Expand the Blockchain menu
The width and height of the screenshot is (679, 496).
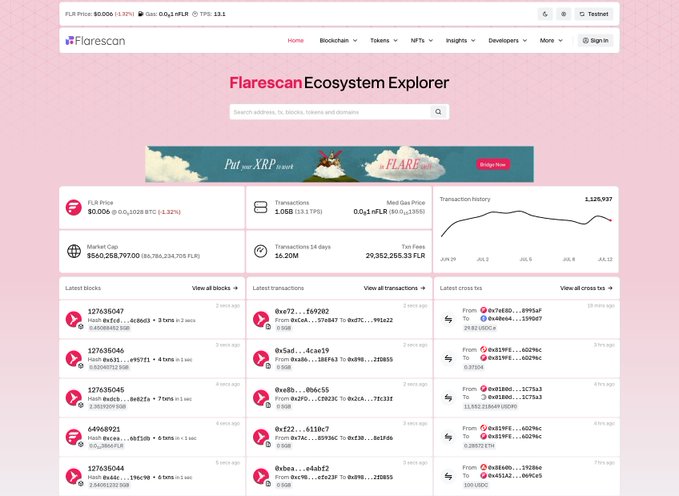[x=338, y=41]
